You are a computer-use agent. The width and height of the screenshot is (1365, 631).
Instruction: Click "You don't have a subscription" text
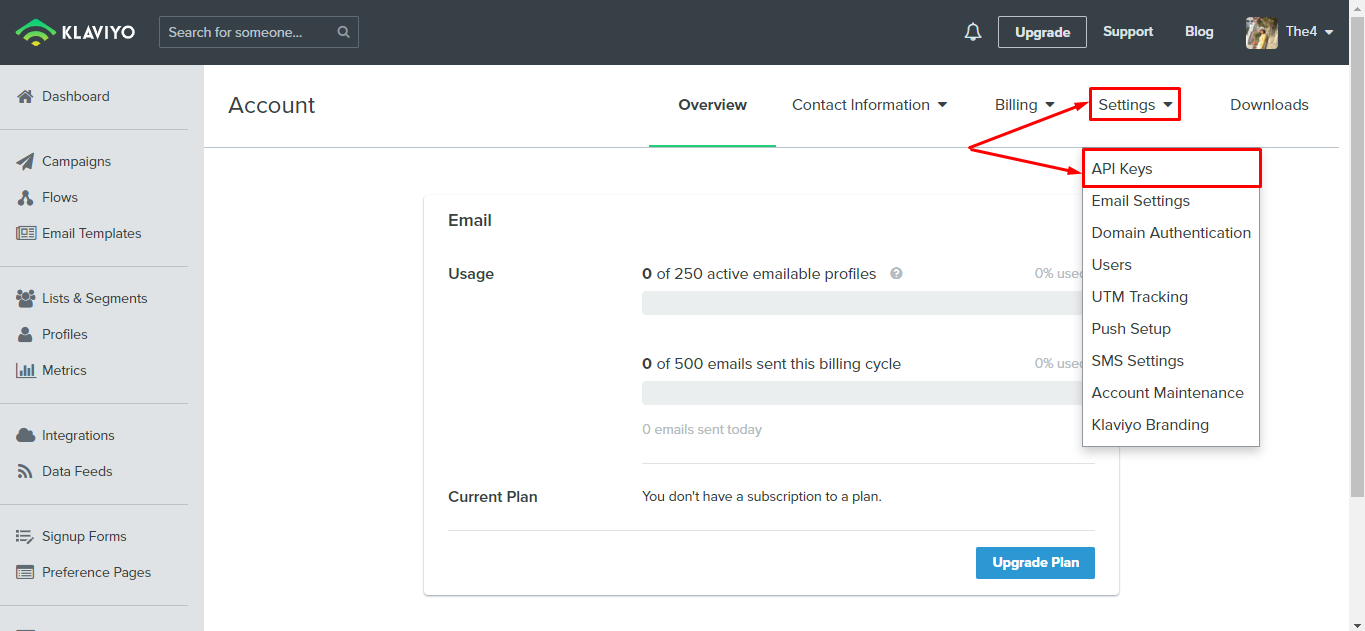click(x=762, y=496)
